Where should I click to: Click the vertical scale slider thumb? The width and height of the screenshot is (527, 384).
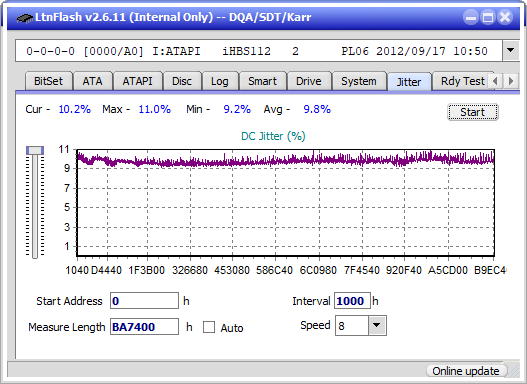(x=35, y=150)
